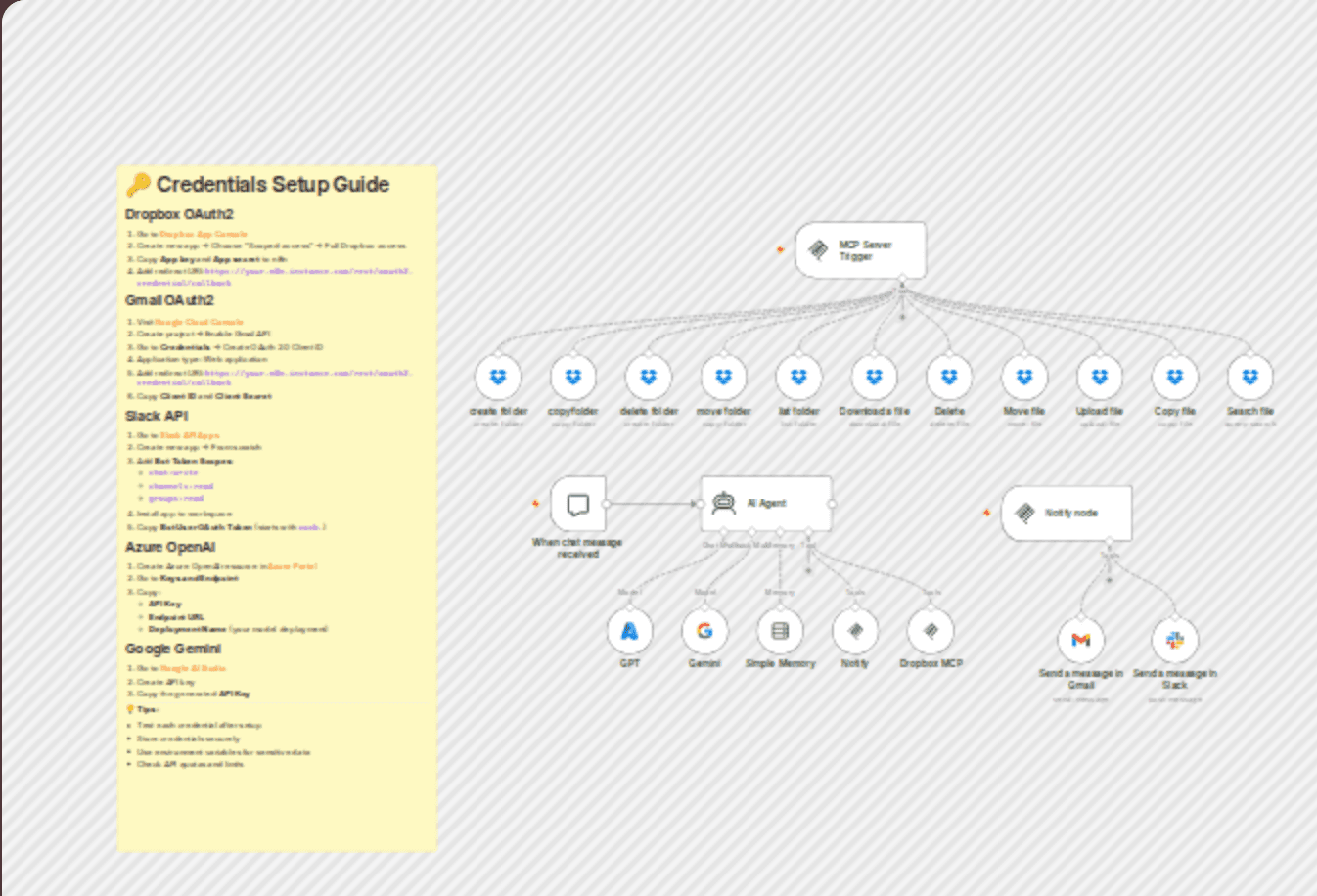Click the 'GPT' node label
The image size is (1317, 896).
click(x=630, y=663)
